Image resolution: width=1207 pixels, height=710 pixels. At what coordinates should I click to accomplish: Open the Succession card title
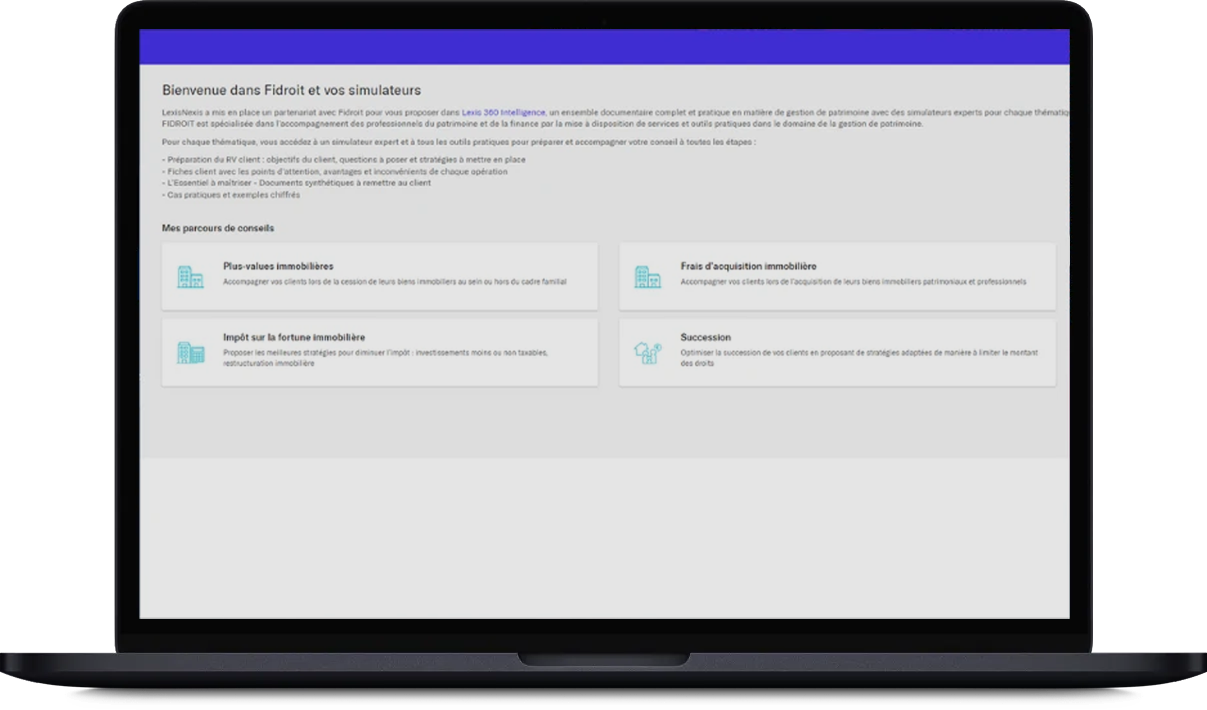(705, 338)
